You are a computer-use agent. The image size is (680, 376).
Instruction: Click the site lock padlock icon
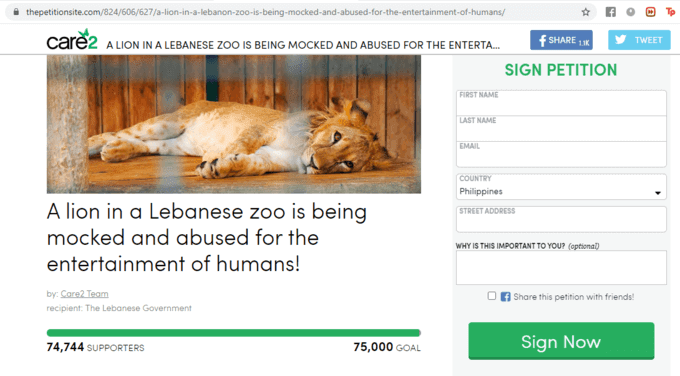(16, 12)
